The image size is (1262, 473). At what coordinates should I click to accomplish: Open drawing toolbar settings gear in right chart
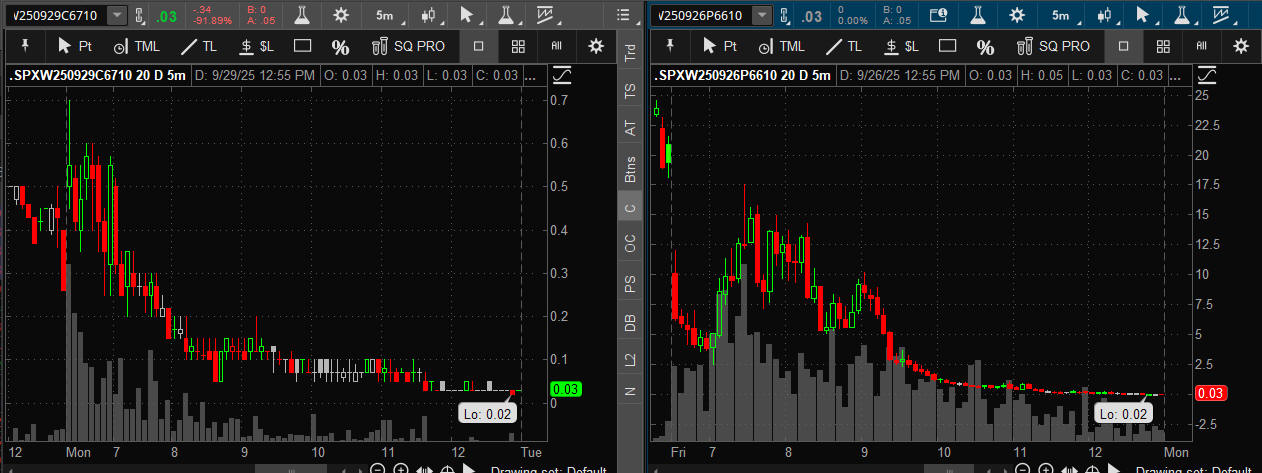click(x=1241, y=46)
